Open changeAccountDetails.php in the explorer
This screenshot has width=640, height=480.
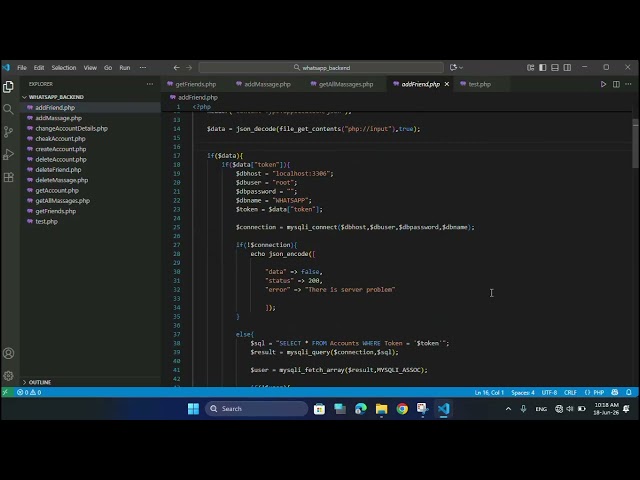point(71,128)
